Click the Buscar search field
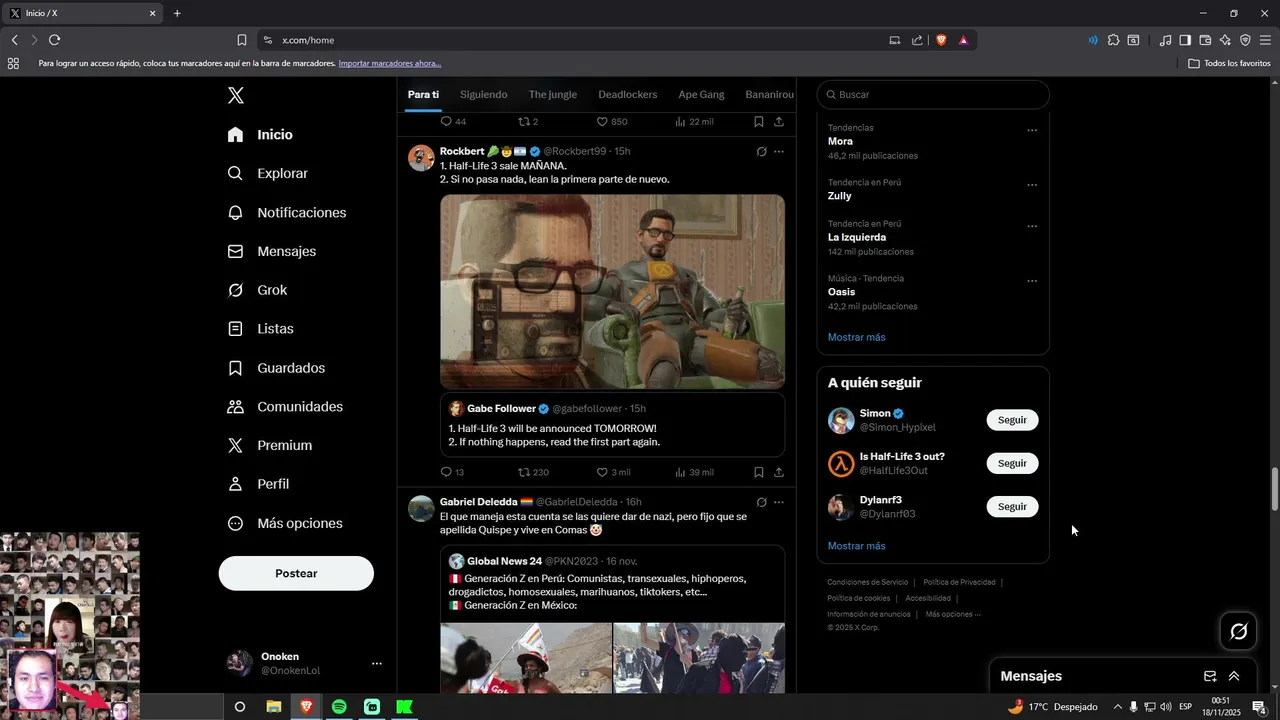The height and width of the screenshot is (720, 1280). coord(933,94)
